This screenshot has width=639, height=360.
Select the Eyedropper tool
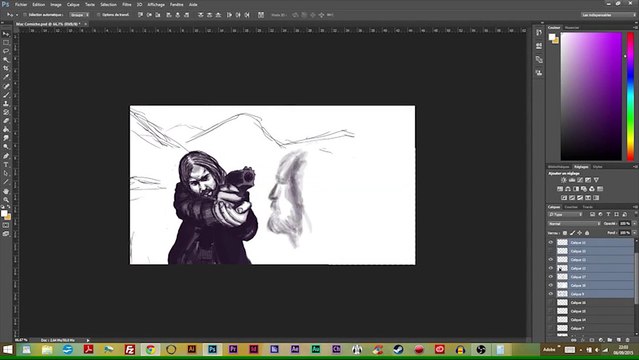point(6,77)
